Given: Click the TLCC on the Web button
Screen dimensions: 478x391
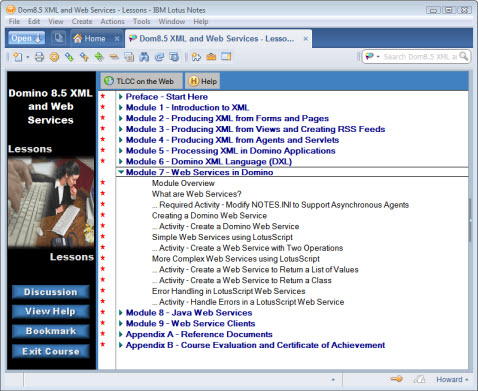Looking at the screenshot, I should coord(142,81).
